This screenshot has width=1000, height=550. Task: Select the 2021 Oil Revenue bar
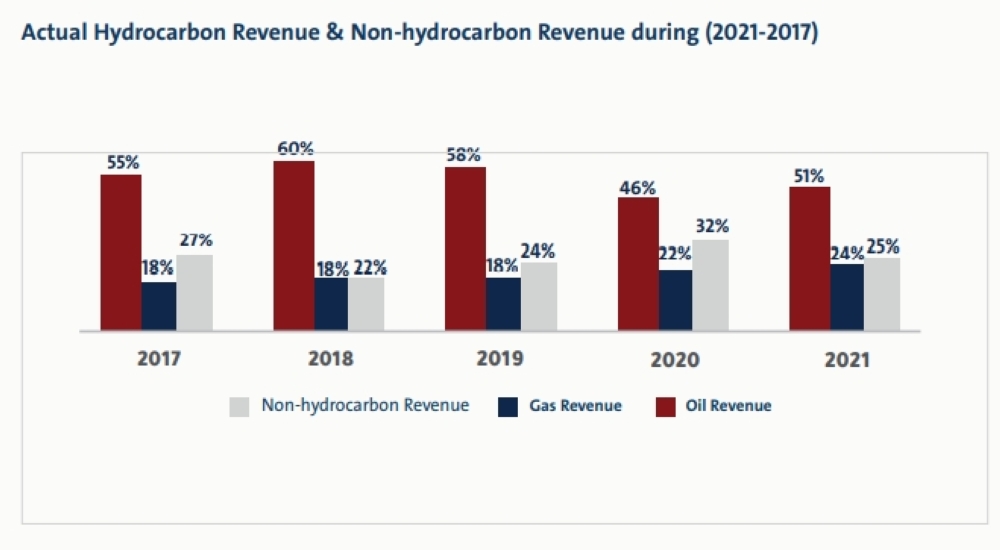[x=810, y=258]
